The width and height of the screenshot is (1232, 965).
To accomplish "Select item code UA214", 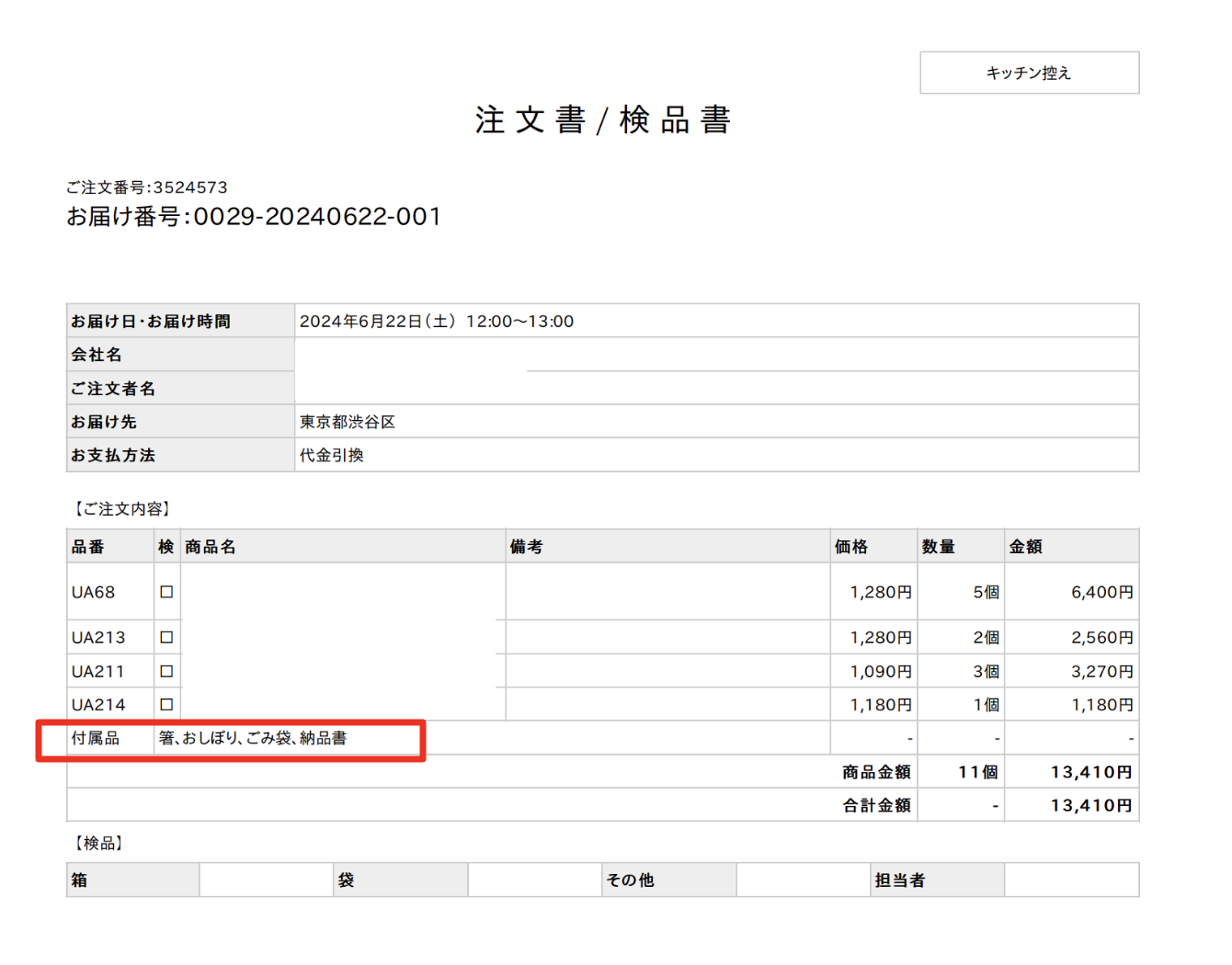I will tap(98, 705).
